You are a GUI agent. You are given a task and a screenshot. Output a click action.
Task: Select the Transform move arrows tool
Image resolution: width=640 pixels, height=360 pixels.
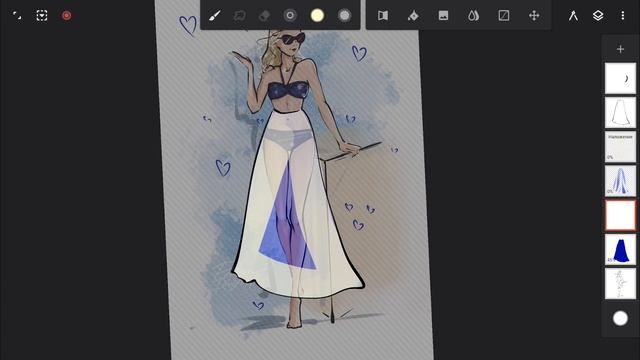point(534,16)
